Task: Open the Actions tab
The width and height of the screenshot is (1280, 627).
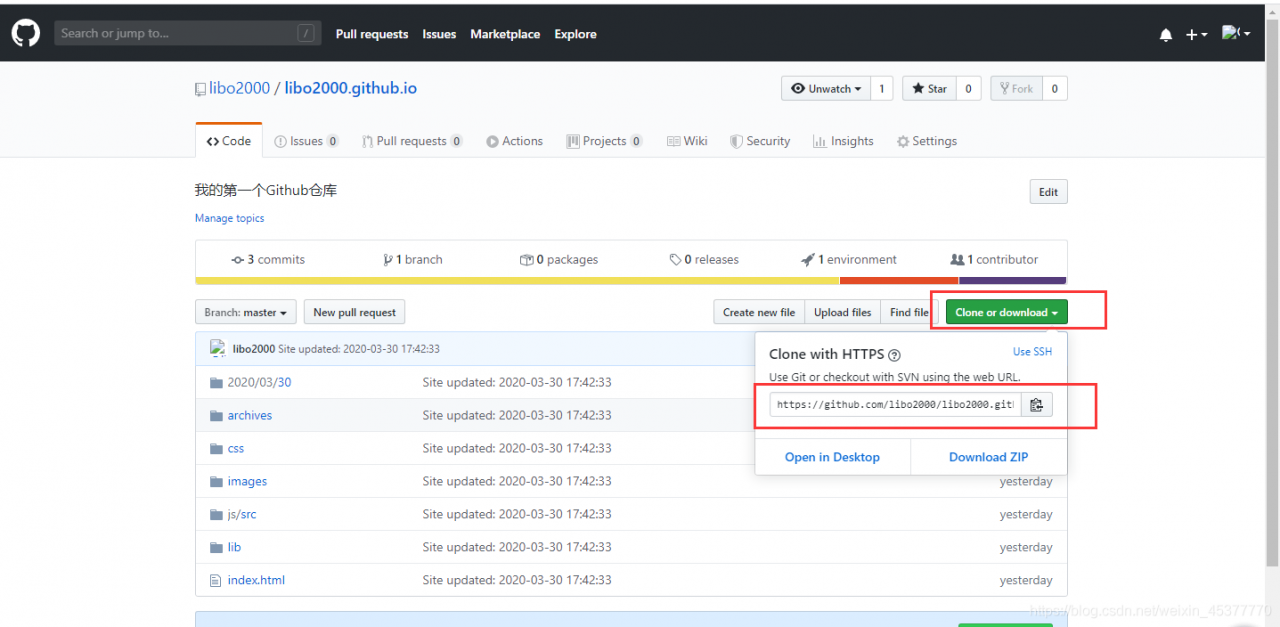Action: tap(515, 141)
